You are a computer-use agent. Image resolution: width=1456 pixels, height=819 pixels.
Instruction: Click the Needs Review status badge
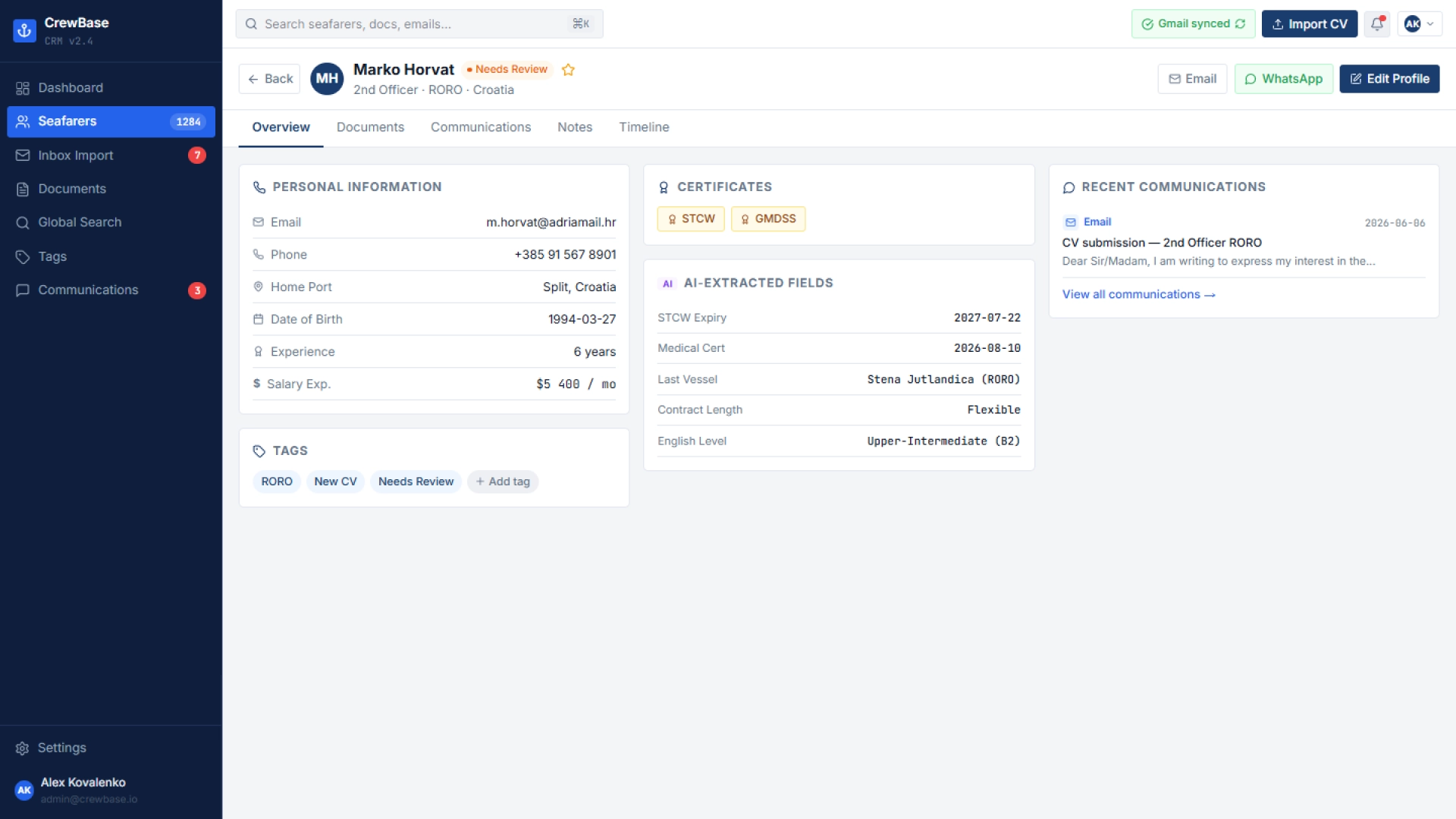[x=507, y=70]
